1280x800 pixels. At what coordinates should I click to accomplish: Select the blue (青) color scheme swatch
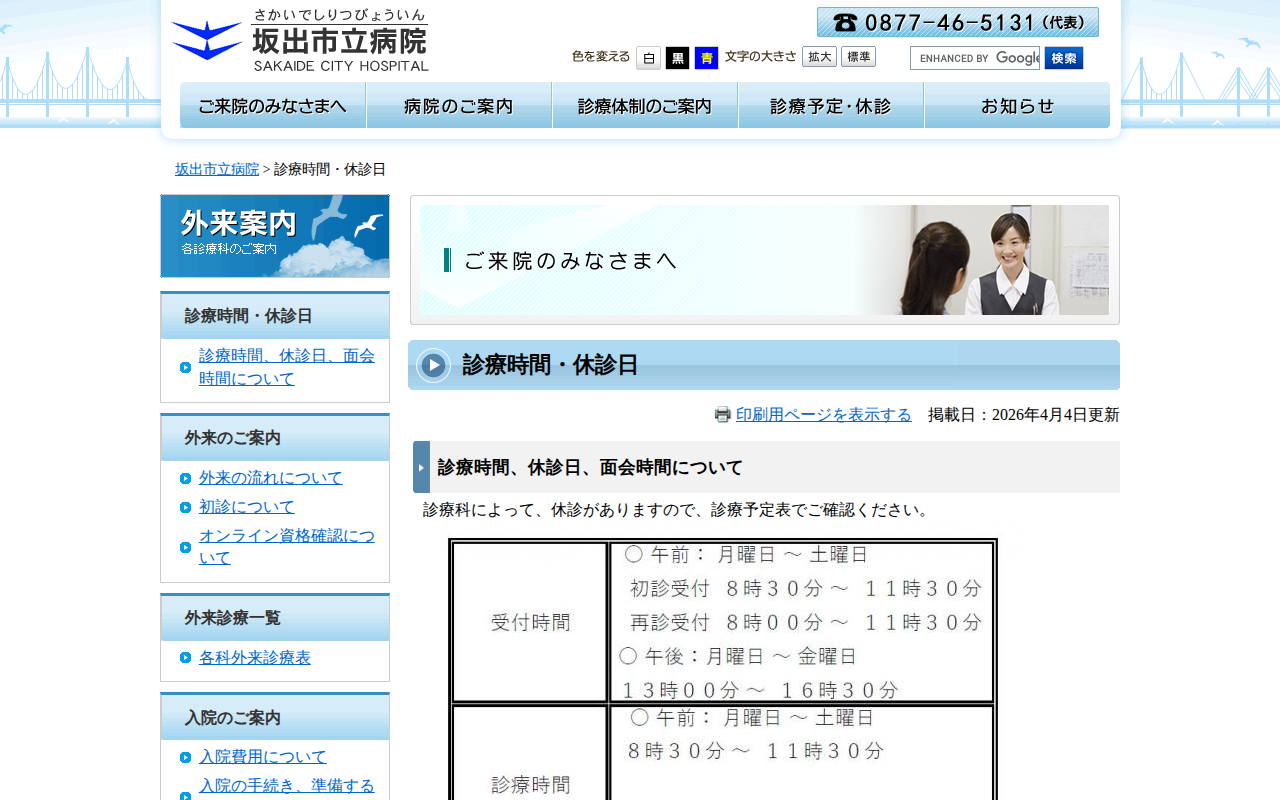(706, 58)
